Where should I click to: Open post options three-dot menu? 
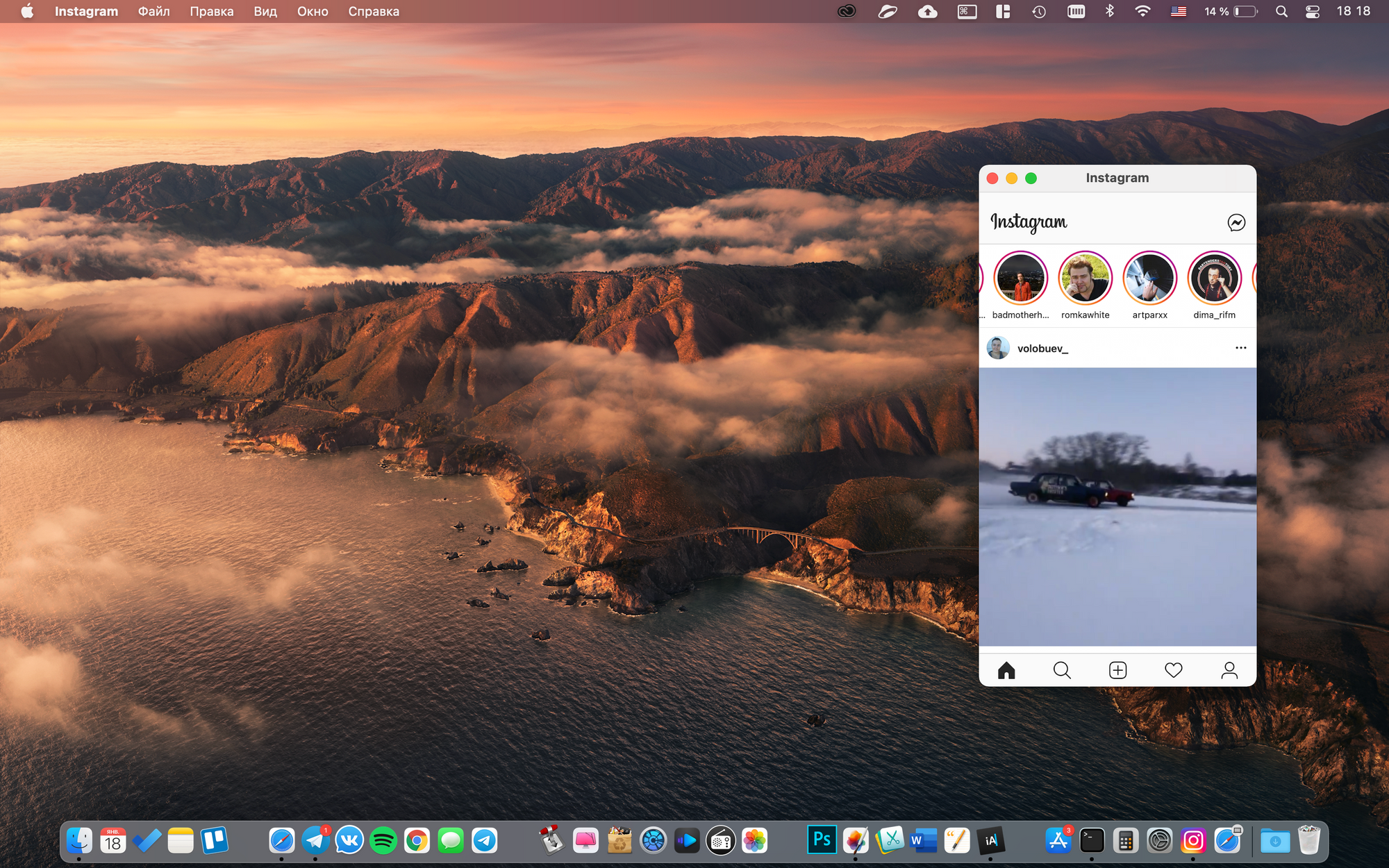(x=1241, y=348)
